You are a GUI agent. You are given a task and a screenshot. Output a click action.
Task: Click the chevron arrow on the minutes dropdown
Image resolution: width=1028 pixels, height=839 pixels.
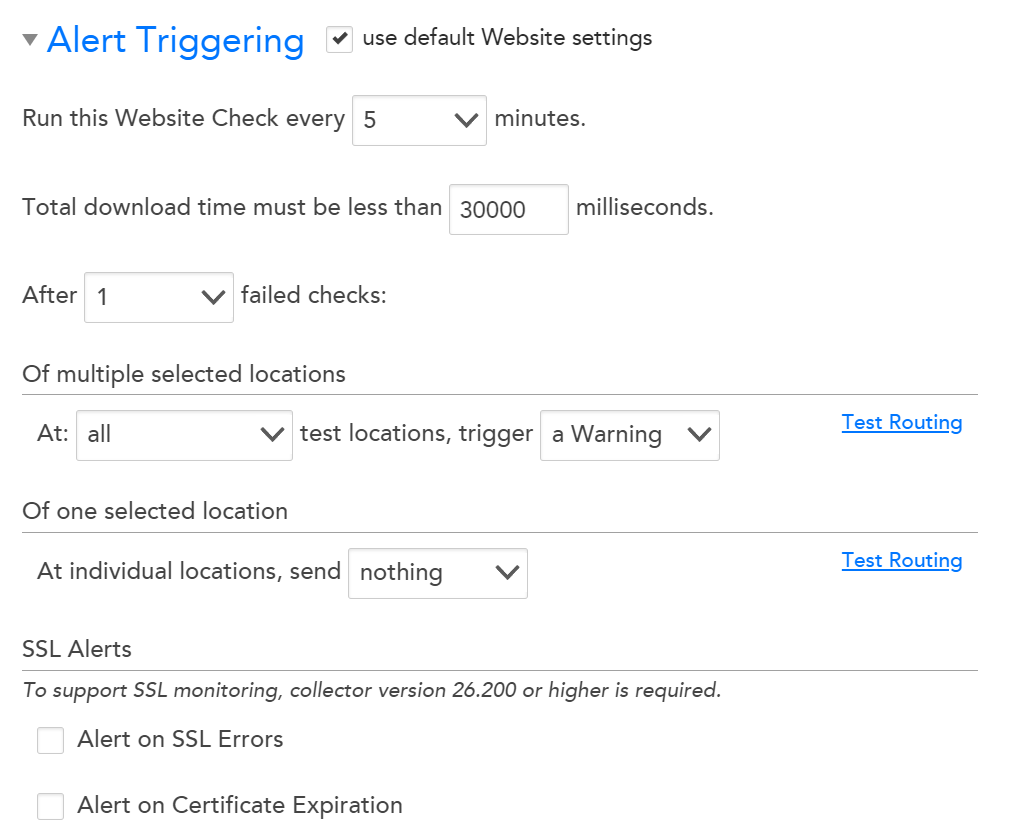click(466, 120)
